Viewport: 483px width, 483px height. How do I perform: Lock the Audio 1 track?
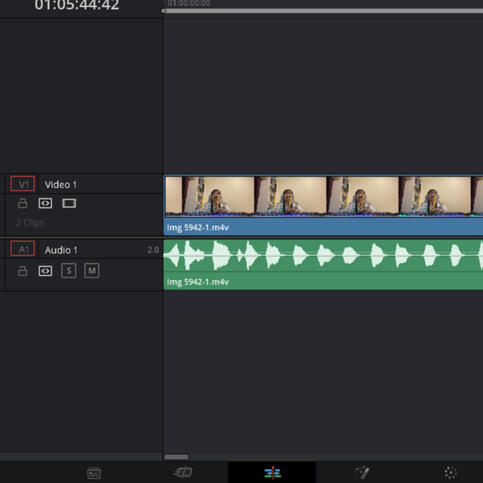point(23,271)
